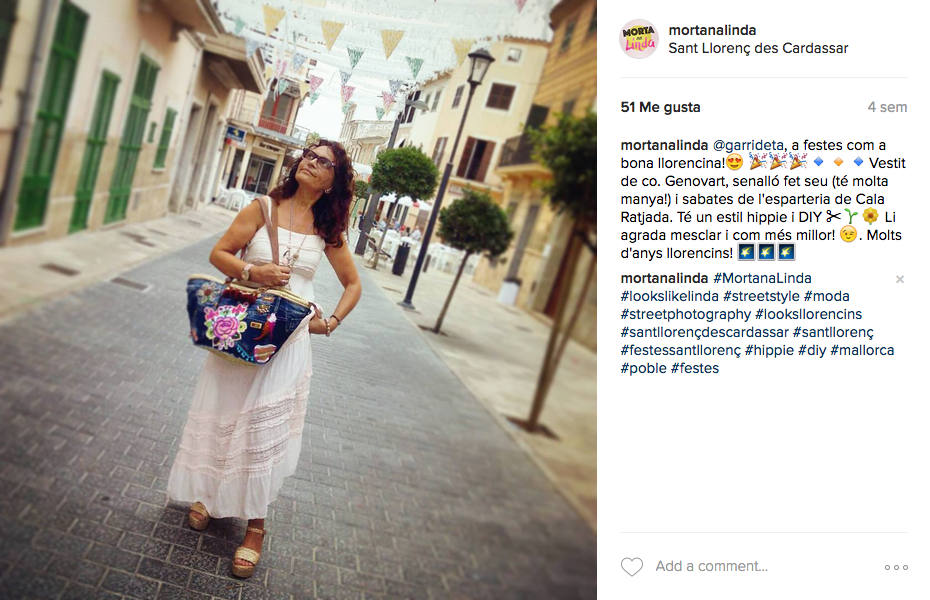Viewport: 930px width, 600px height.
Task: Open the #lookslikelinda hashtag
Action: coord(670,296)
